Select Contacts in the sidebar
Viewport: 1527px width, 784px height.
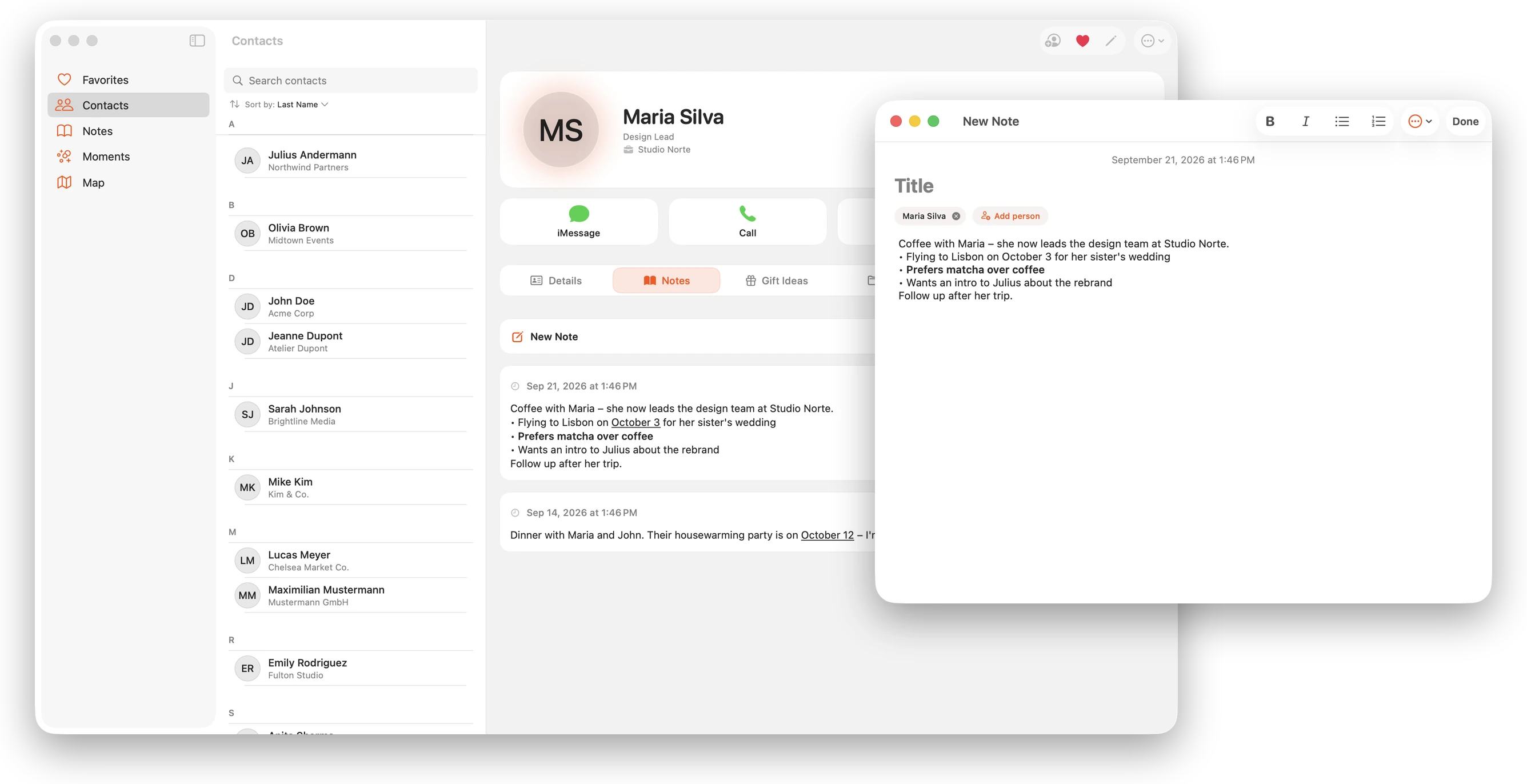pos(128,105)
